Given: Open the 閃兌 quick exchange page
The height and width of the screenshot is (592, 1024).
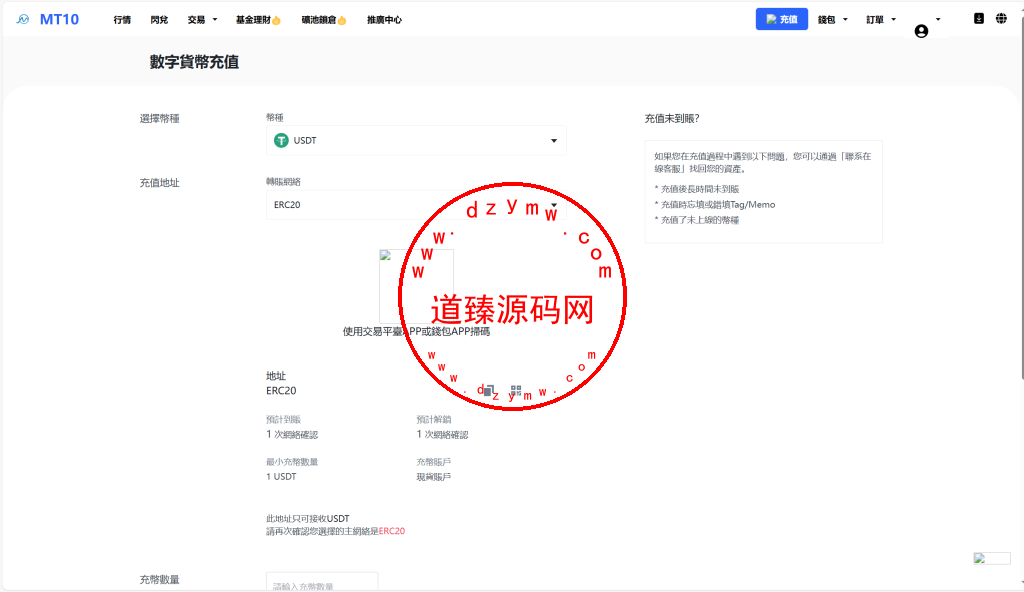Looking at the screenshot, I should [x=159, y=20].
